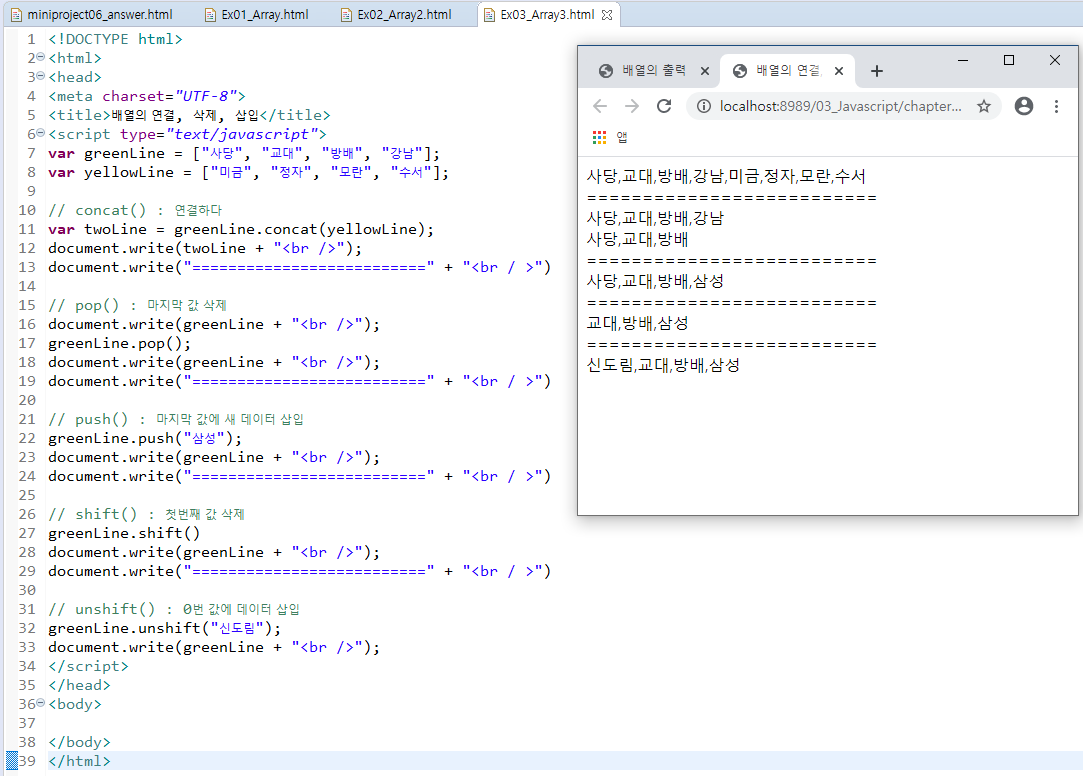Select the 배열의 연결 browser tab
Image resolution: width=1083 pixels, height=776 pixels.
[x=787, y=70]
